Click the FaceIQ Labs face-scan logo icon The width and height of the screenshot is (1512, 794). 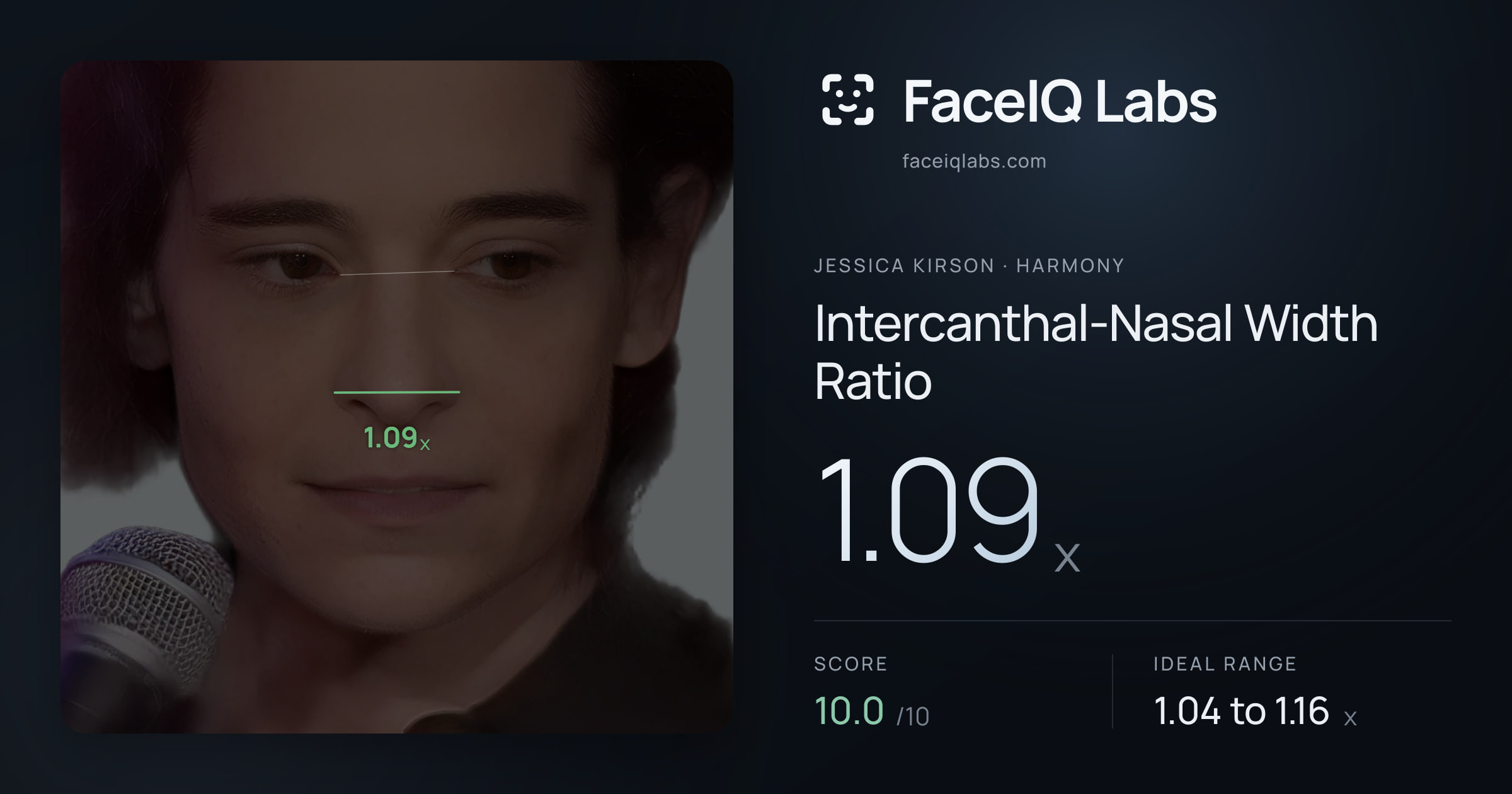847,100
